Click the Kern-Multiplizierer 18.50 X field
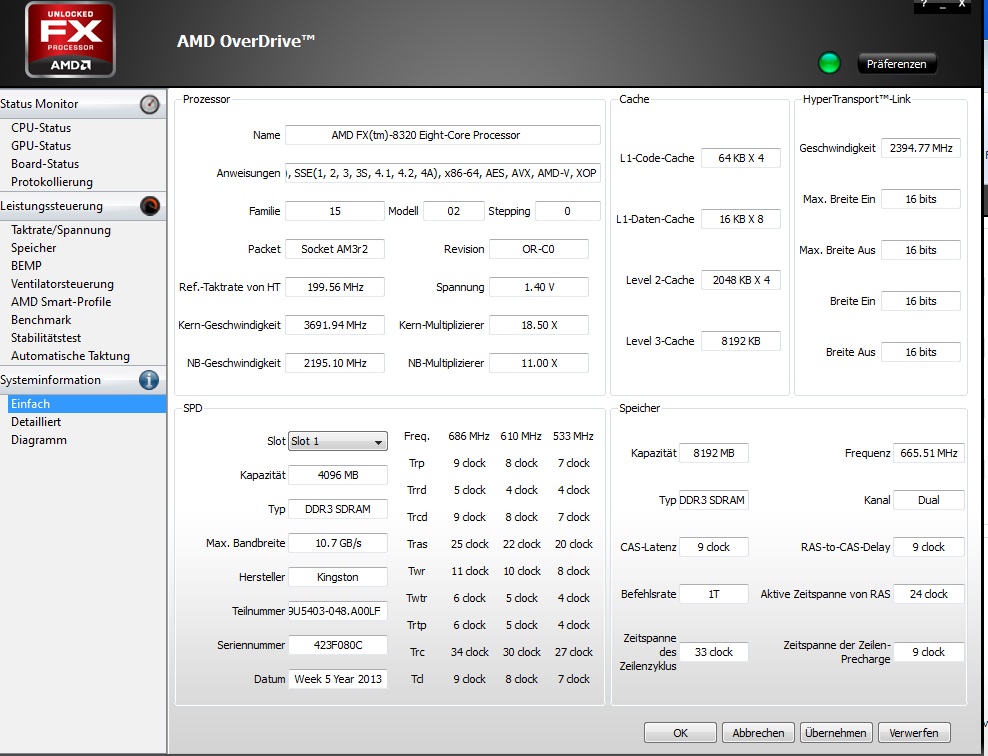988x756 pixels. click(x=539, y=325)
